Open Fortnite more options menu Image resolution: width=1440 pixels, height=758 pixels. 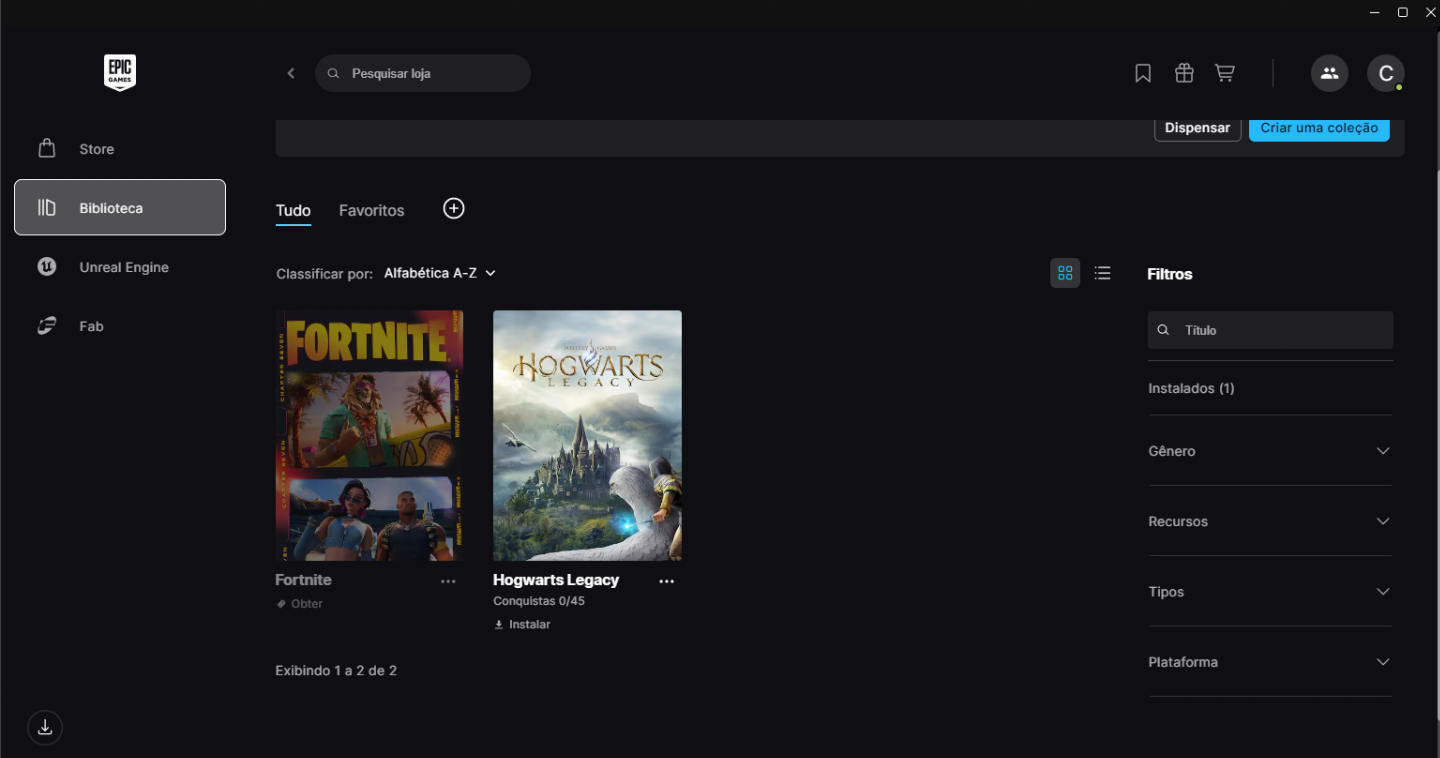tap(448, 581)
